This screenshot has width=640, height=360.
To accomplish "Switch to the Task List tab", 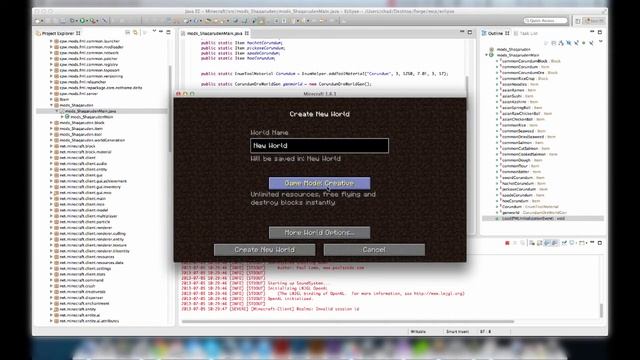I will [x=526, y=33].
